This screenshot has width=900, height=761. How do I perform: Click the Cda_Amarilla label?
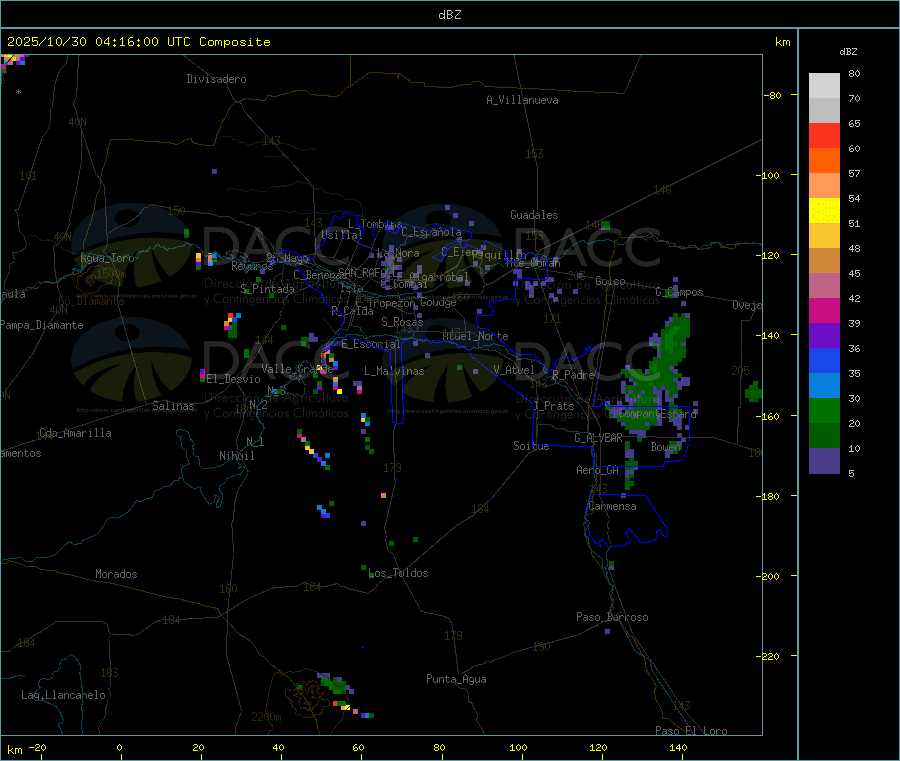(x=75, y=433)
